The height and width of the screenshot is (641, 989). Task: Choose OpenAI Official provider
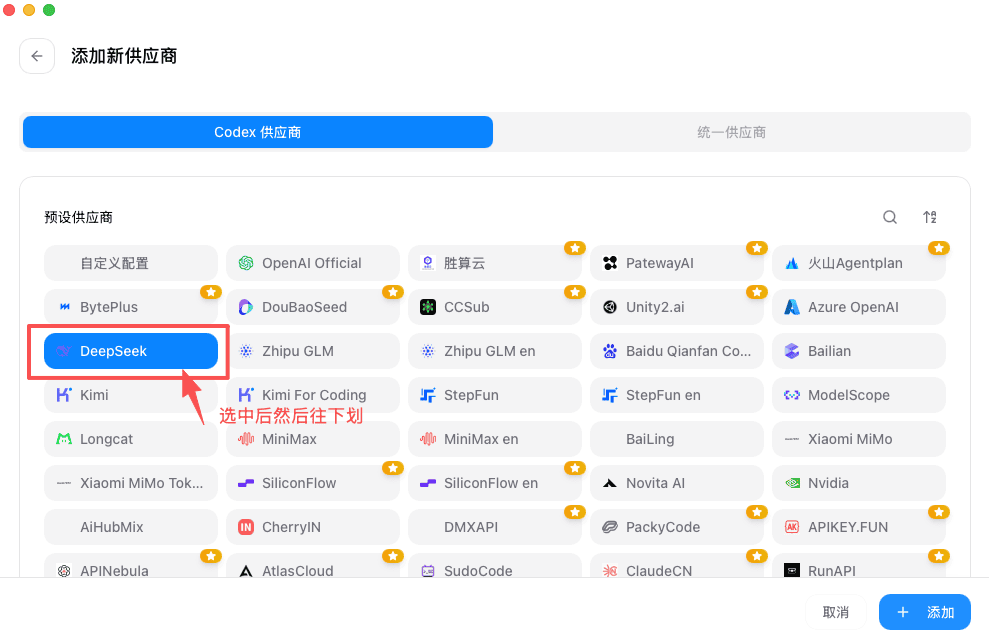[313, 263]
